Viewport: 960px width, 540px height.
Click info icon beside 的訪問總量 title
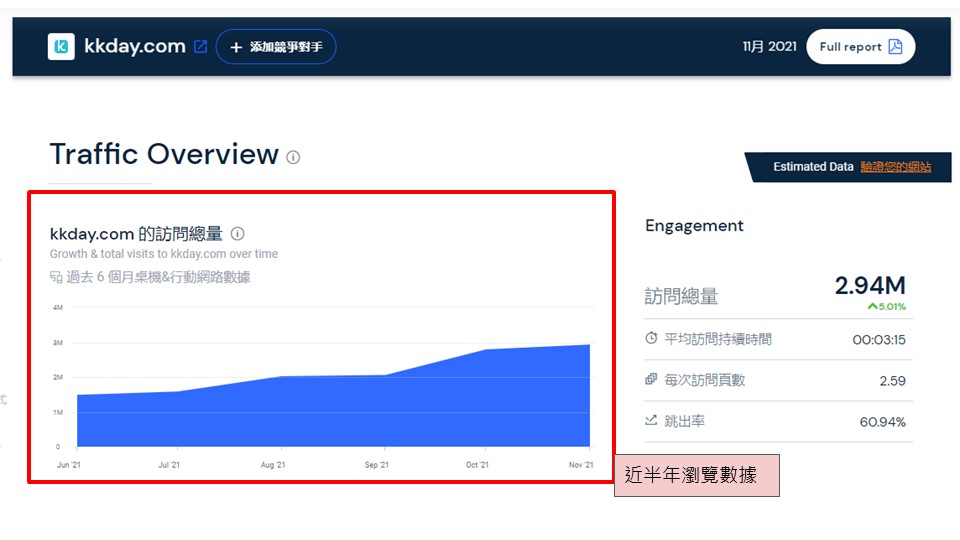(x=238, y=233)
